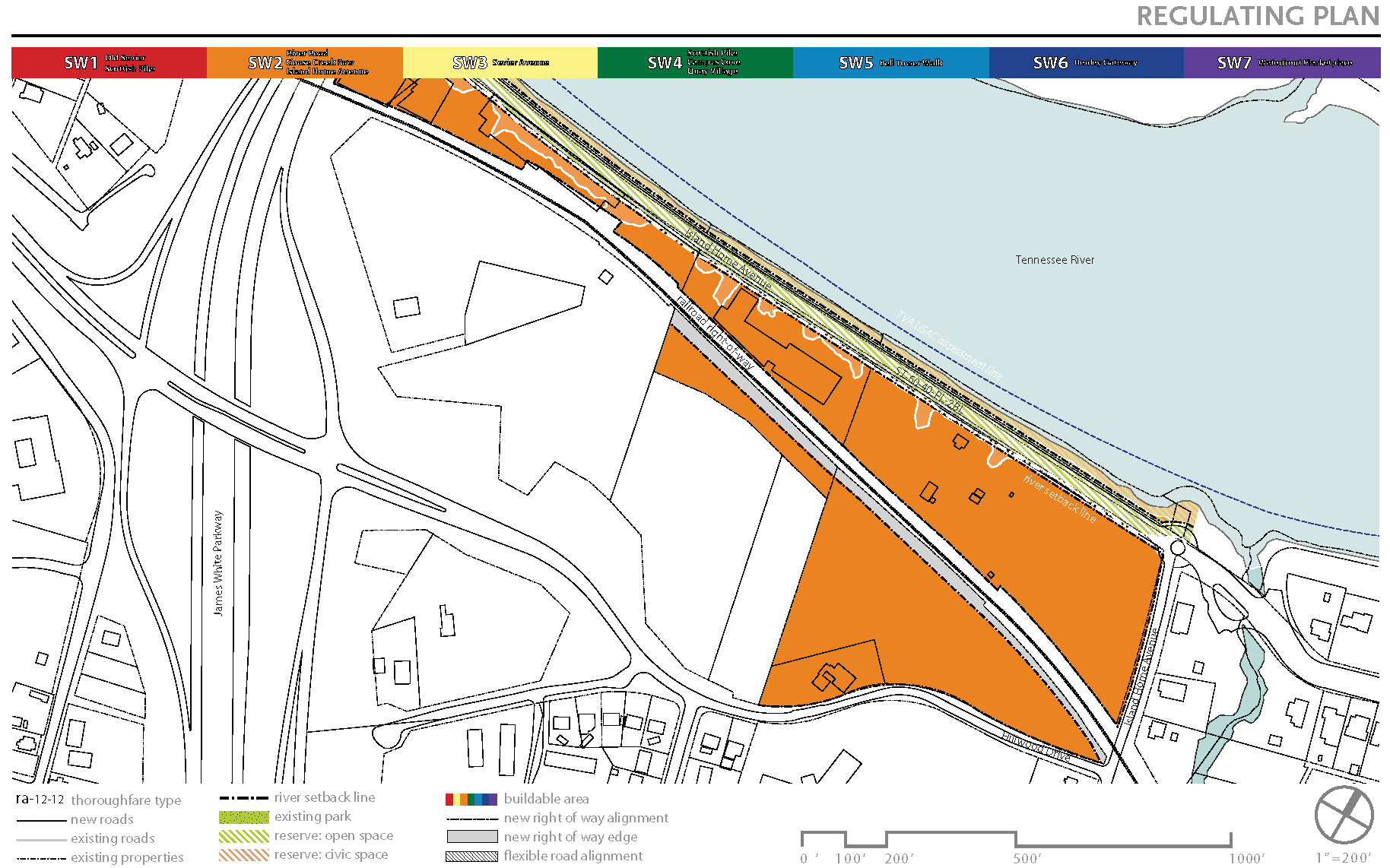Click the graphic scale bar
Screen dimensions: 1390x868
(x=1016, y=839)
